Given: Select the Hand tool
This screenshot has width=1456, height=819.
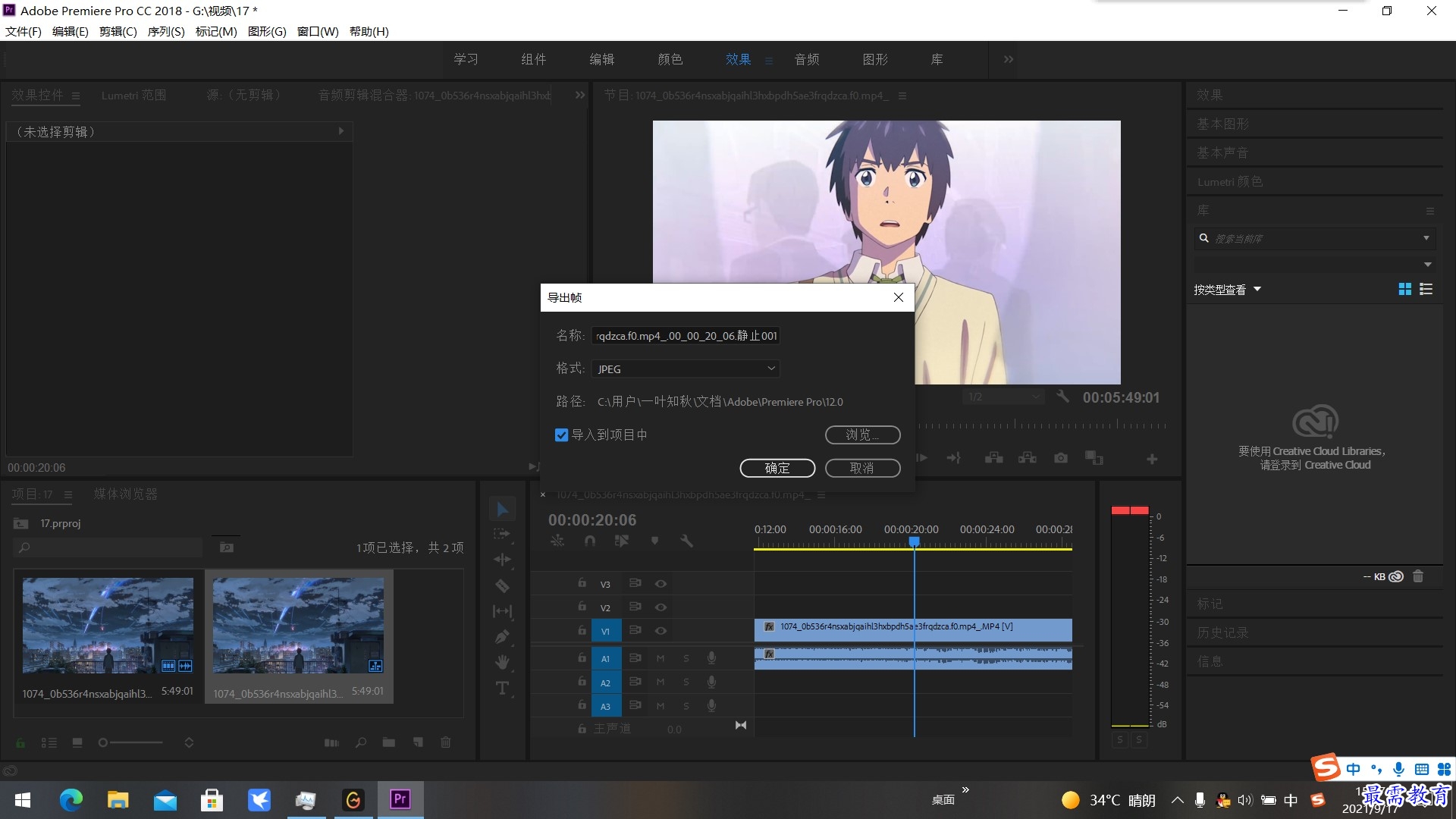Looking at the screenshot, I should click(502, 662).
